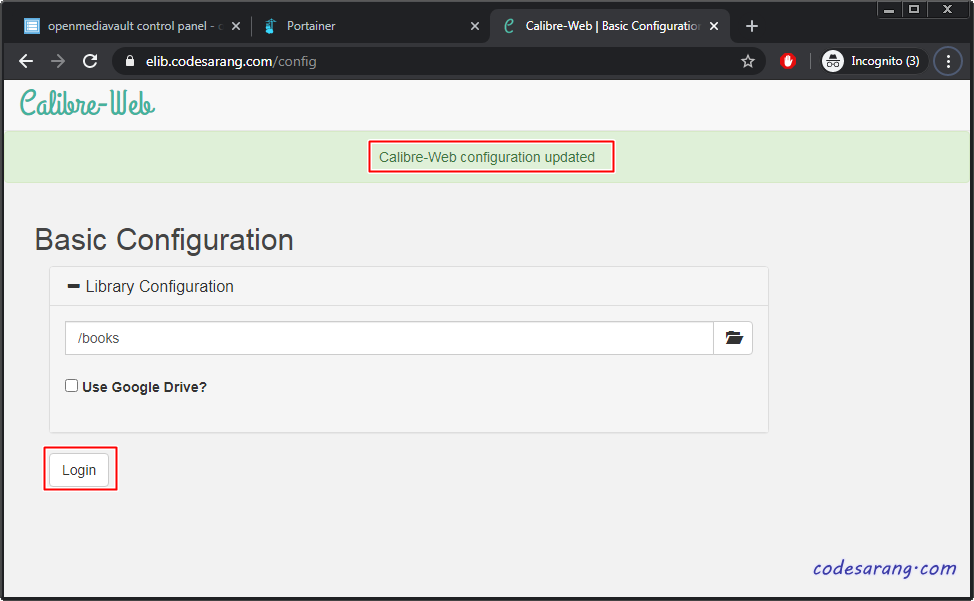Enable the Use Google Drive checkbox
Viewport: 974px width, 601px height.
point(71,386)
